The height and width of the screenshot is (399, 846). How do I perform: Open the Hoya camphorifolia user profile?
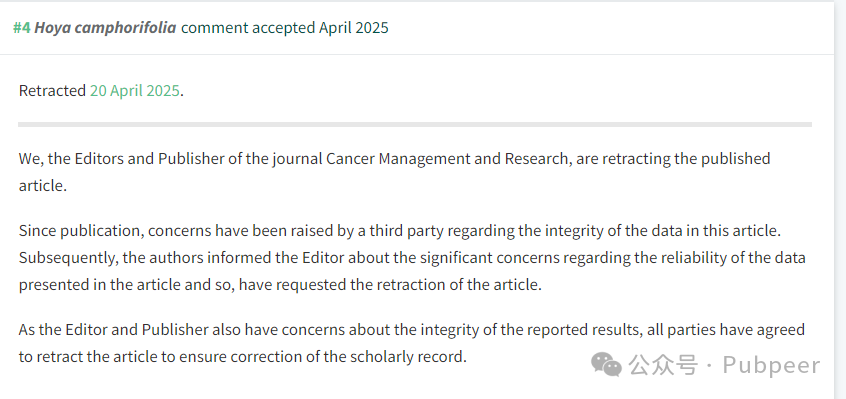tap(105, 27)
